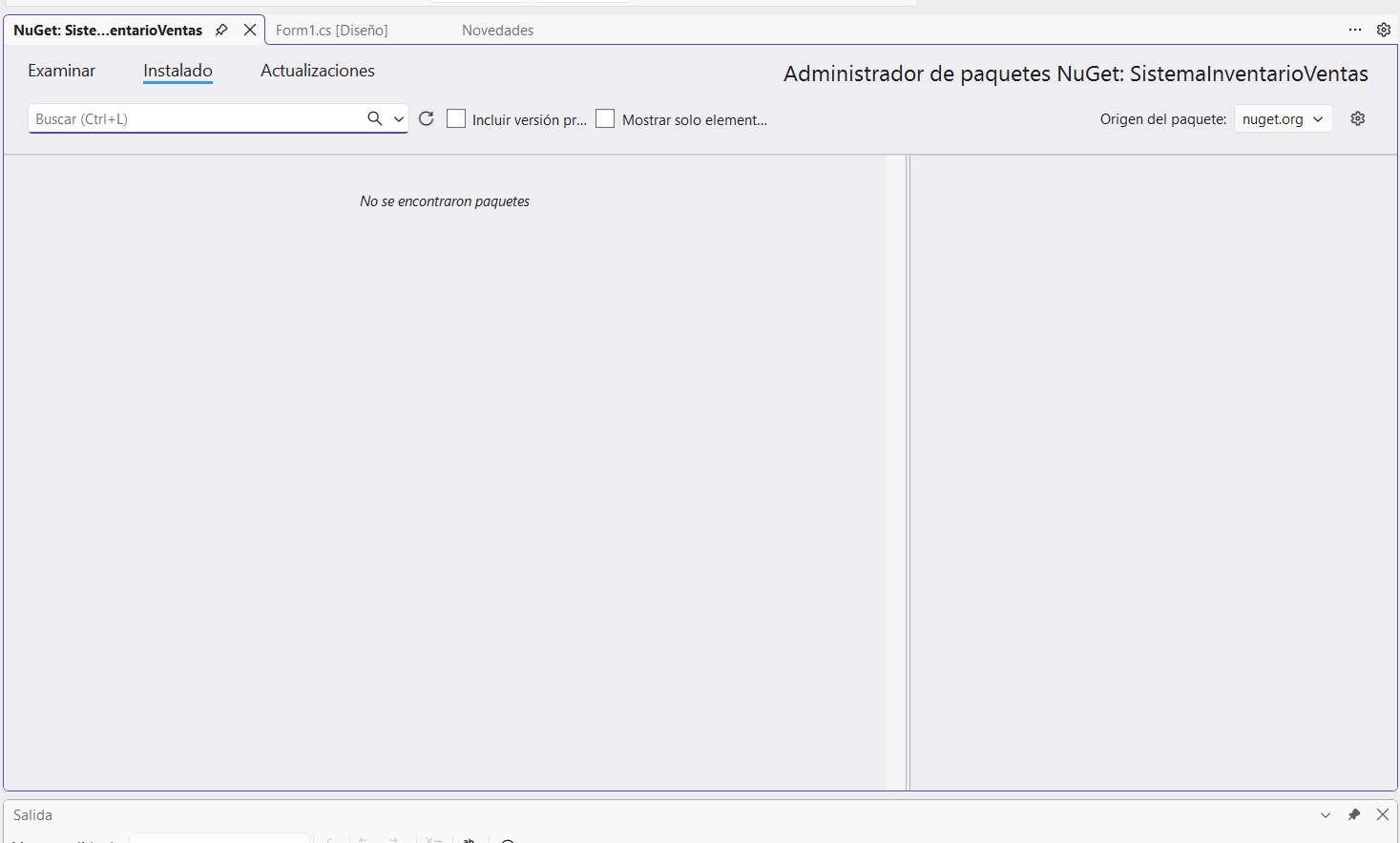Image resolution: width=1400 pixels, height=843 pixels.
Task: Switch to the Actualizaciones tab
Action: pyautogui.click(x=318, y=71)
